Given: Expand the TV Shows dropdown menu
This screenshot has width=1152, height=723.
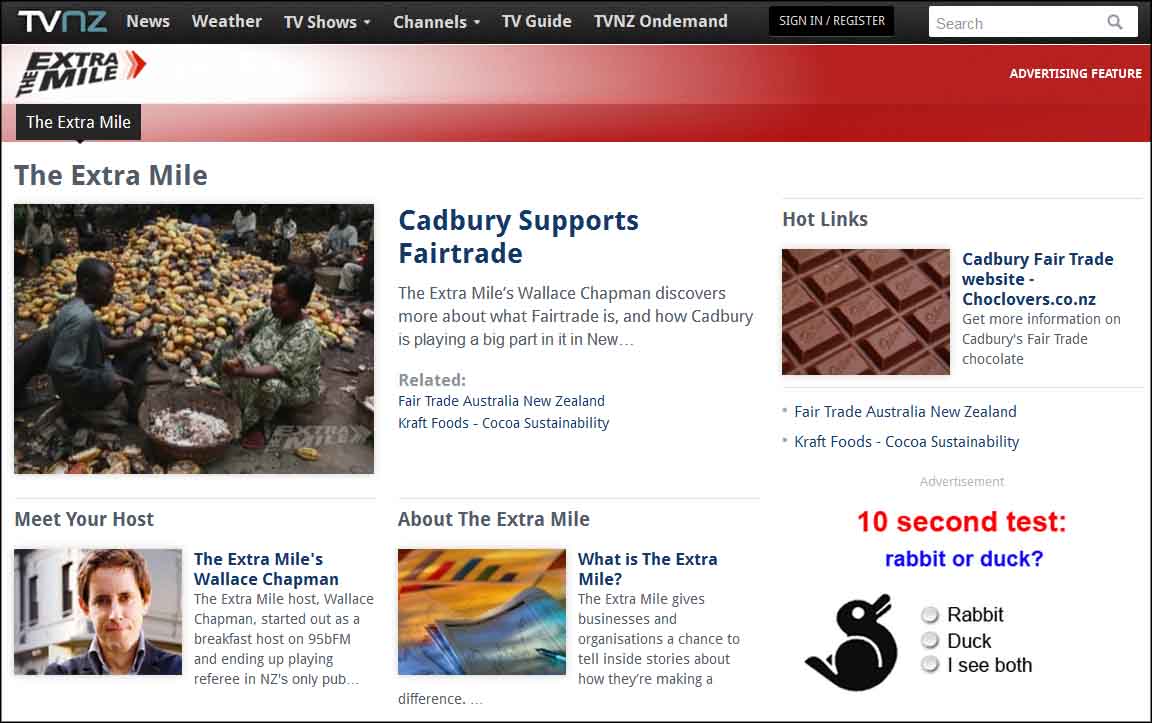Looking at the screenshot, I should click(x=327, y=22).
